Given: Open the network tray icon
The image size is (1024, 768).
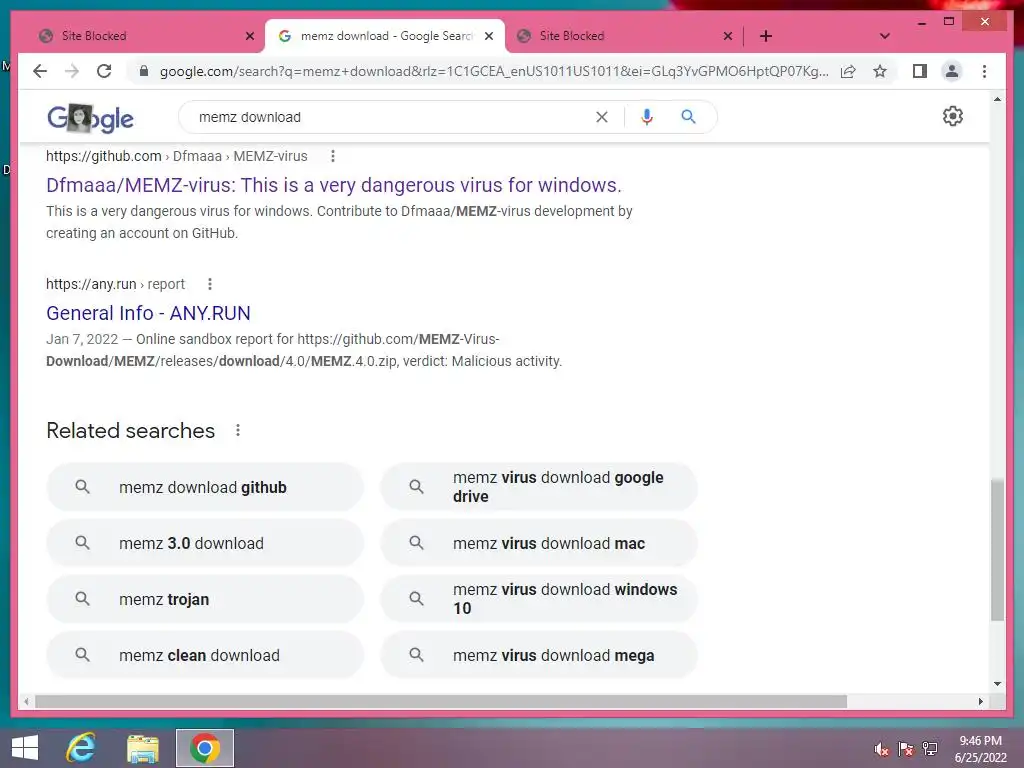Looking at the screenshot, I should (x=930, y=749).
